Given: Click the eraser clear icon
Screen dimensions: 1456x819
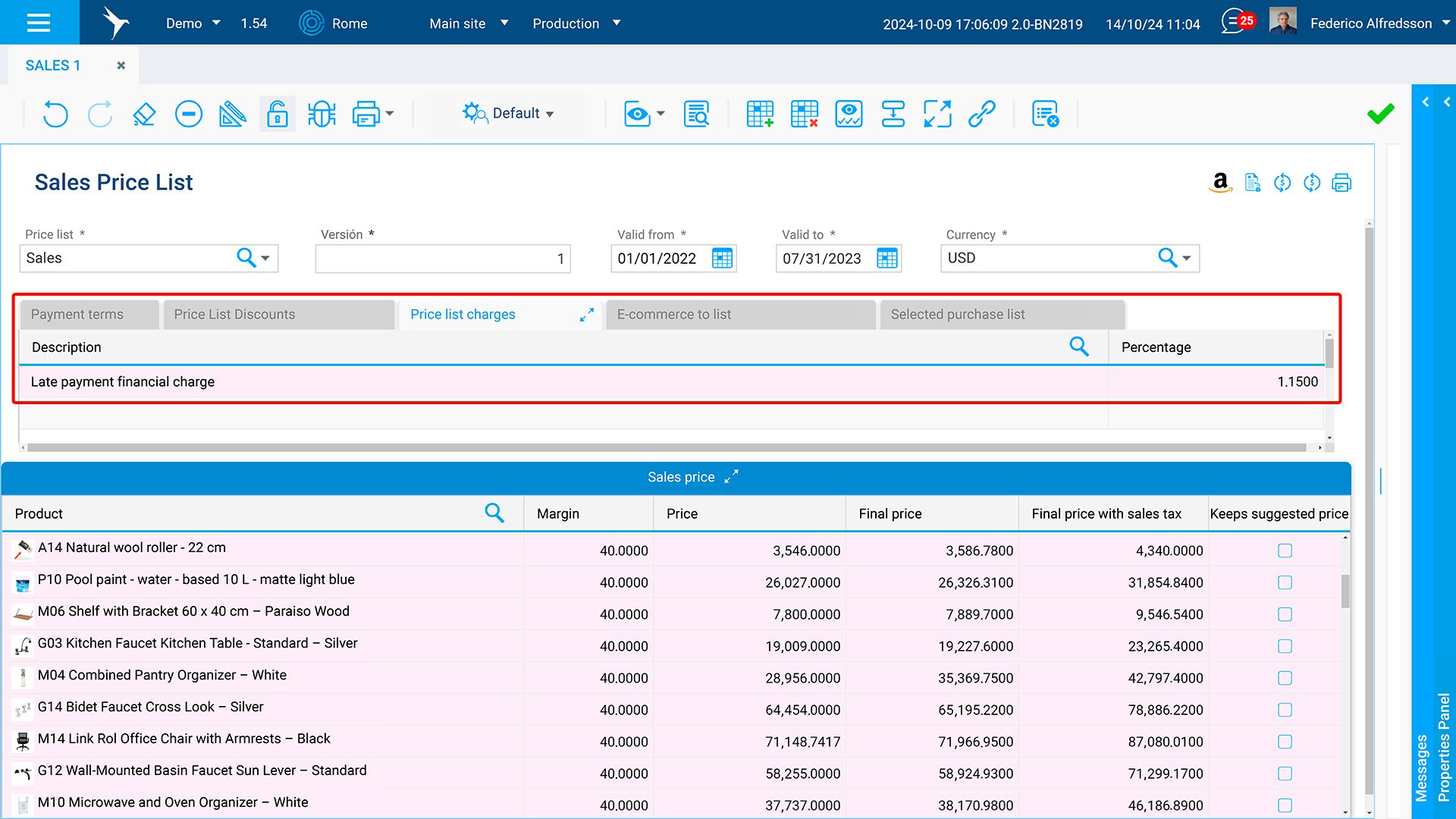Looking at the screenshot, I should coord(144,114).
